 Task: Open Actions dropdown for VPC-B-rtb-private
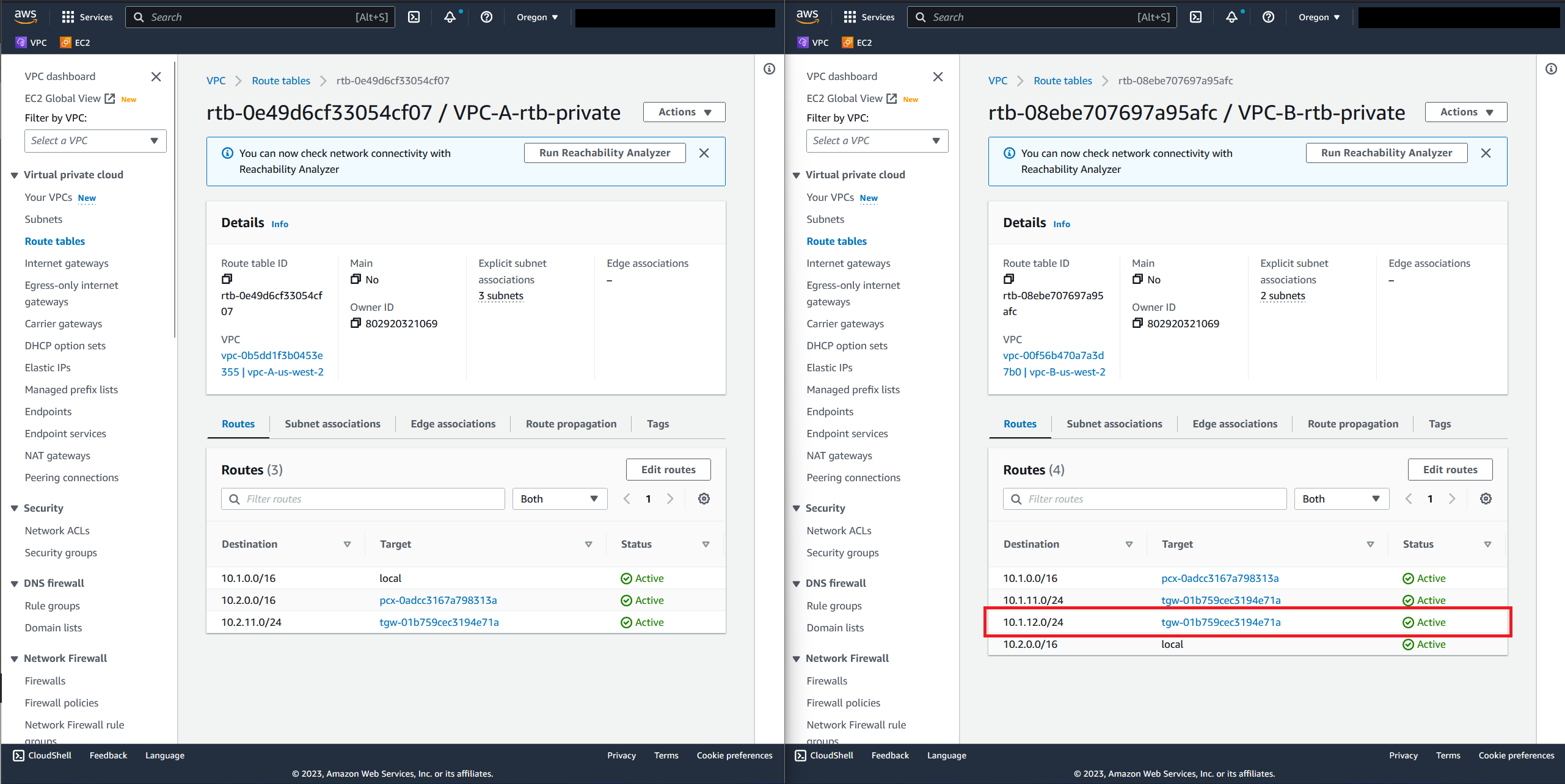pyautogui.click(x=1465, y=112)
